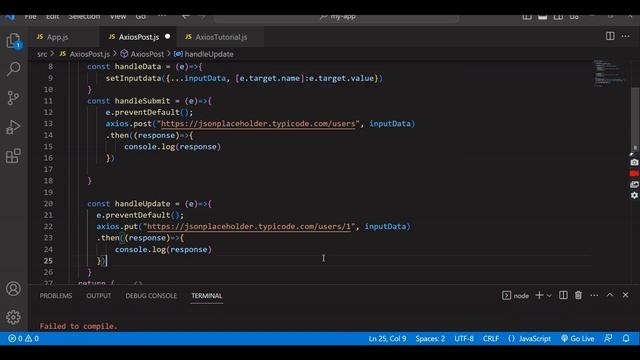Click the red record icon in overlay
The image size is (640, 360).
(634, 173)
